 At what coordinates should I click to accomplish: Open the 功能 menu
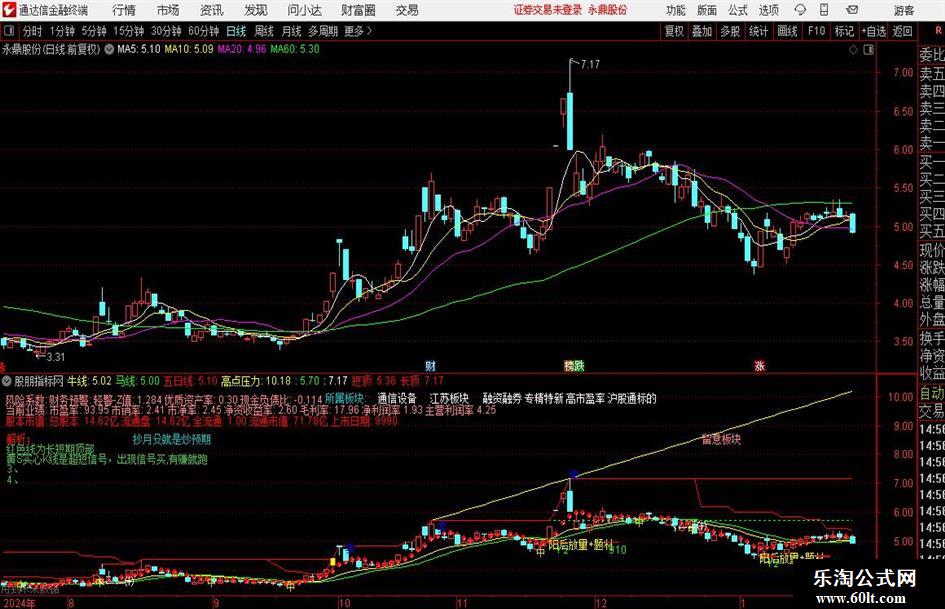(676, 10)
